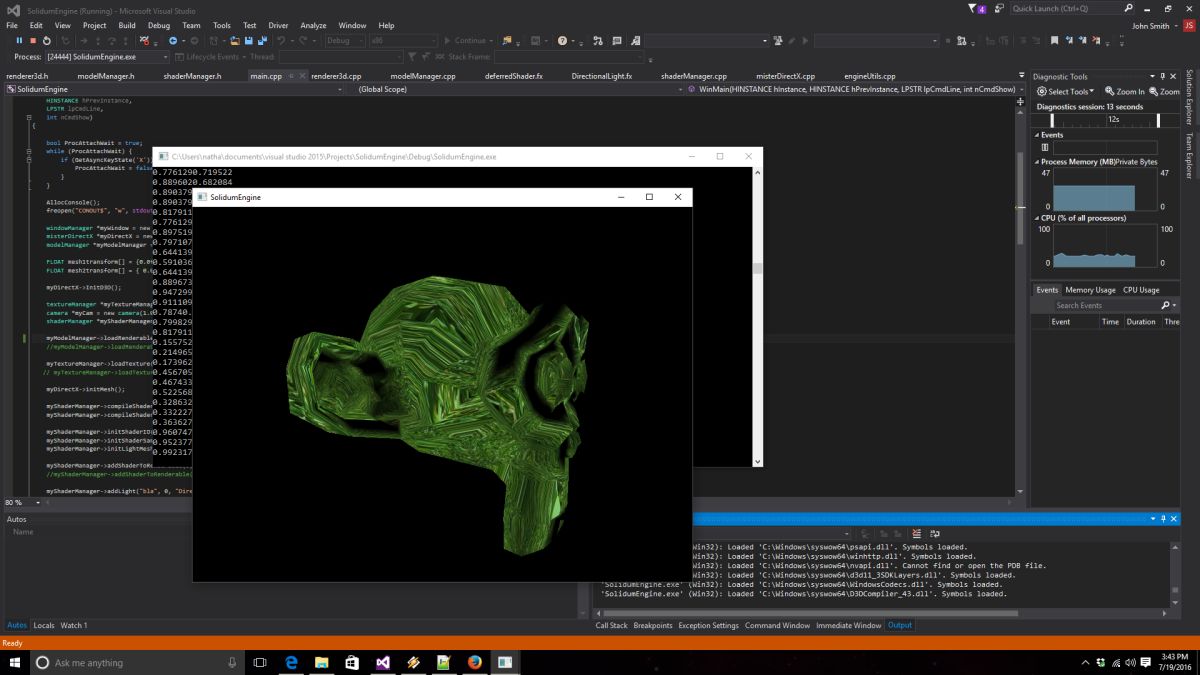The width and height of the screenshot is (1200, 675).
Task: Pause the debugger with Break All
Action: (x=19, y=41)
